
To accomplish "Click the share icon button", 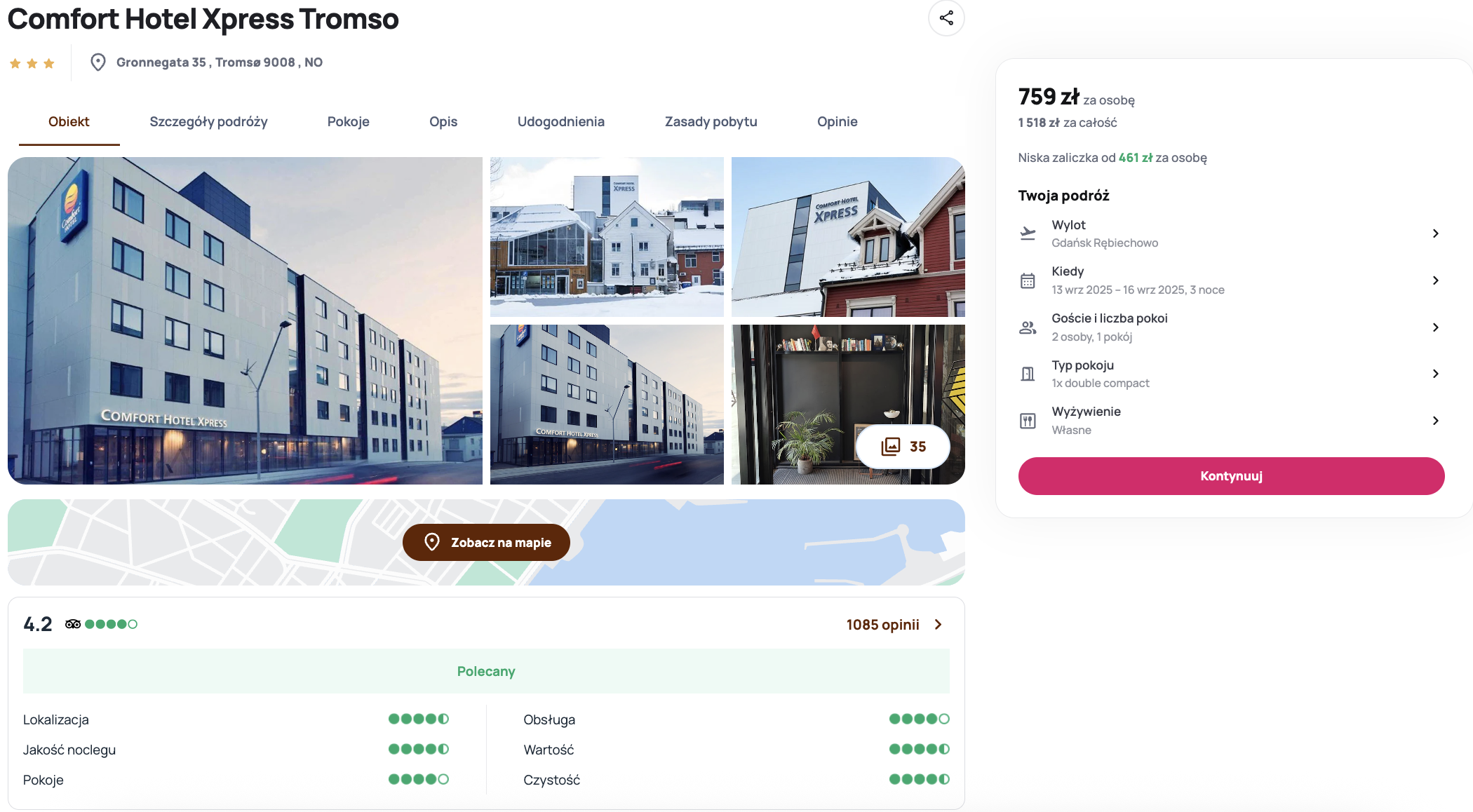I will point(946,18).
